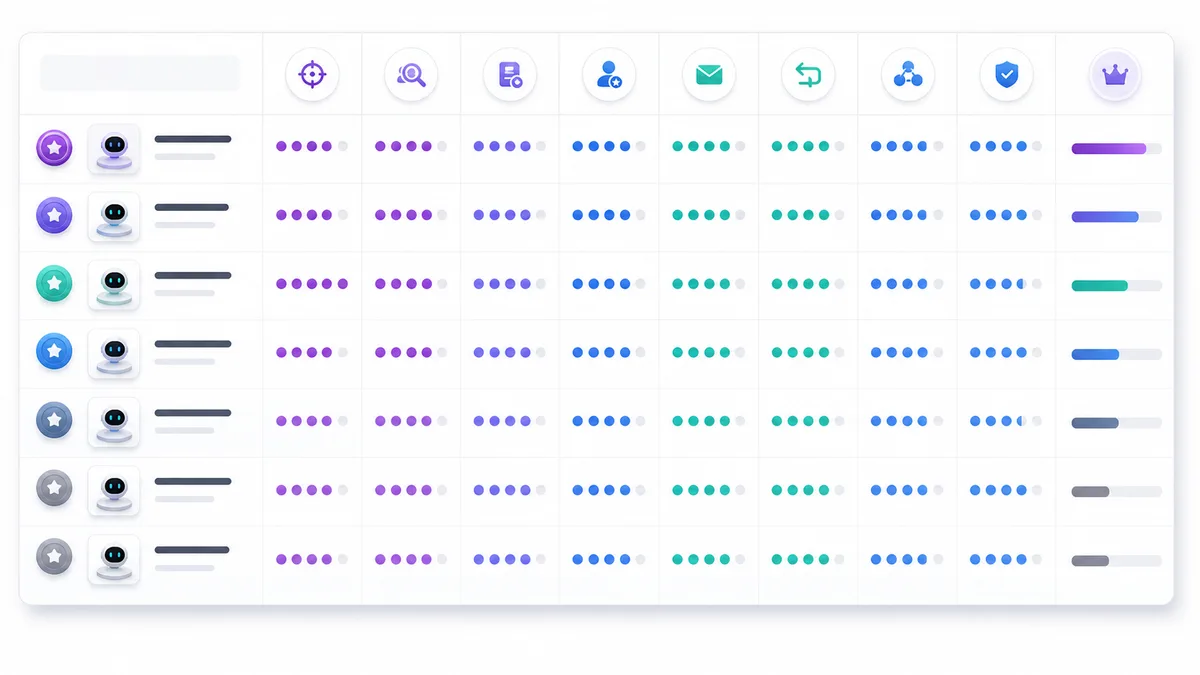This screenshot has width=1200, height=675.
Task: Select the shield checkmark icon
Action: 1006,75
